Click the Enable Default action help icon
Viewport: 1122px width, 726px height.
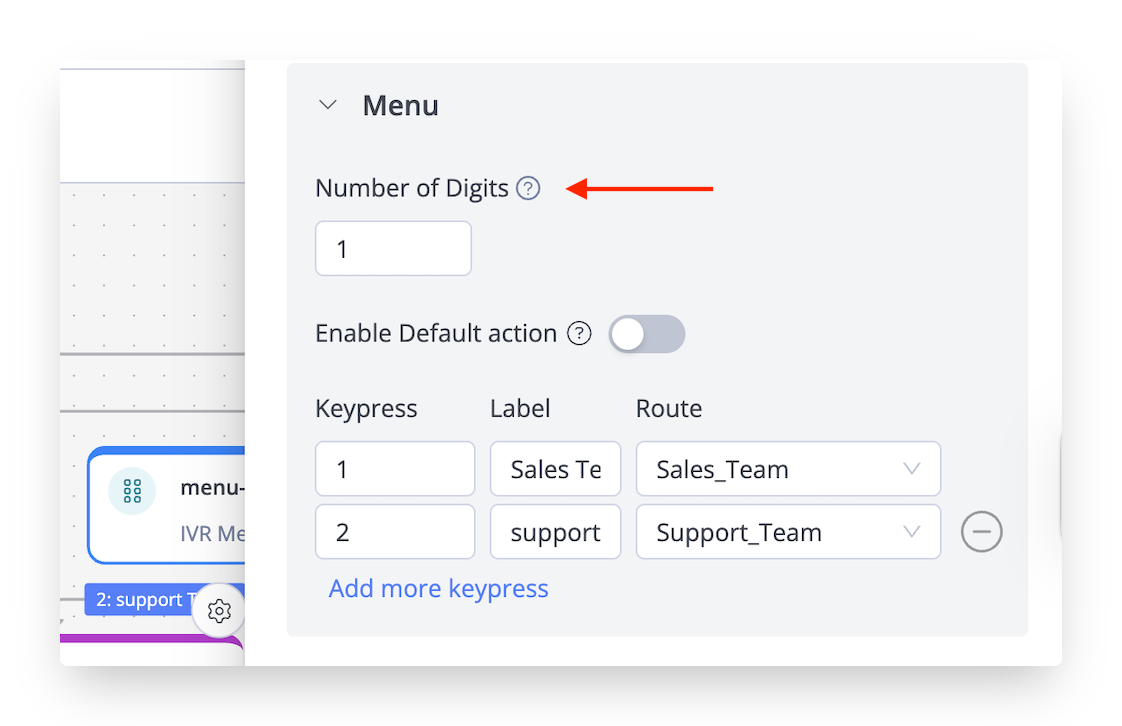(x=579, y=333)
